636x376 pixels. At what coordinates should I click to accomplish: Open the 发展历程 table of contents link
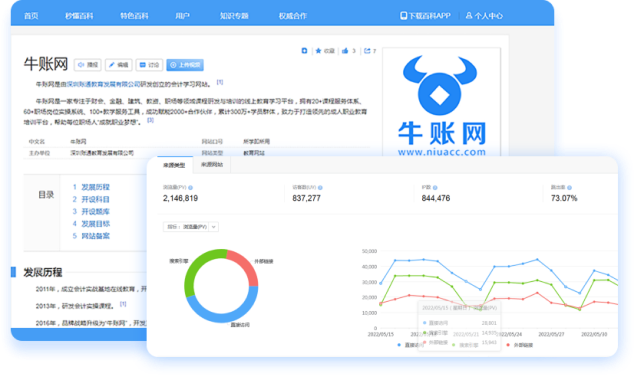(x=95, y=187)
